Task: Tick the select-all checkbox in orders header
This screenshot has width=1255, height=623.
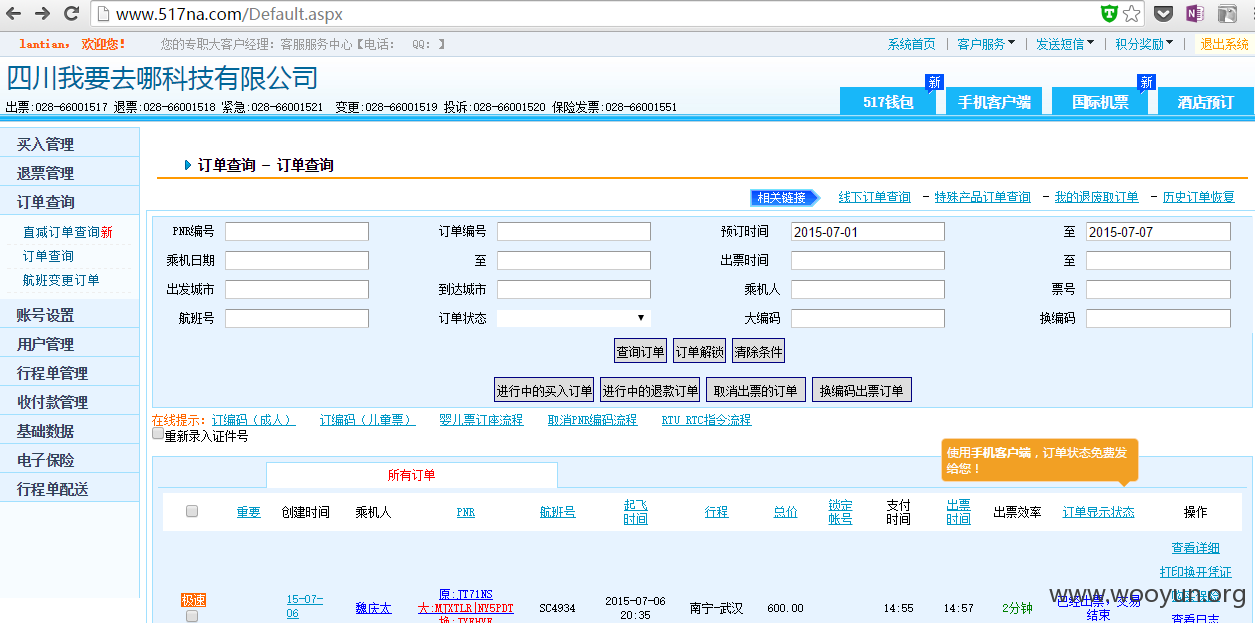Action: coord(192,511)
